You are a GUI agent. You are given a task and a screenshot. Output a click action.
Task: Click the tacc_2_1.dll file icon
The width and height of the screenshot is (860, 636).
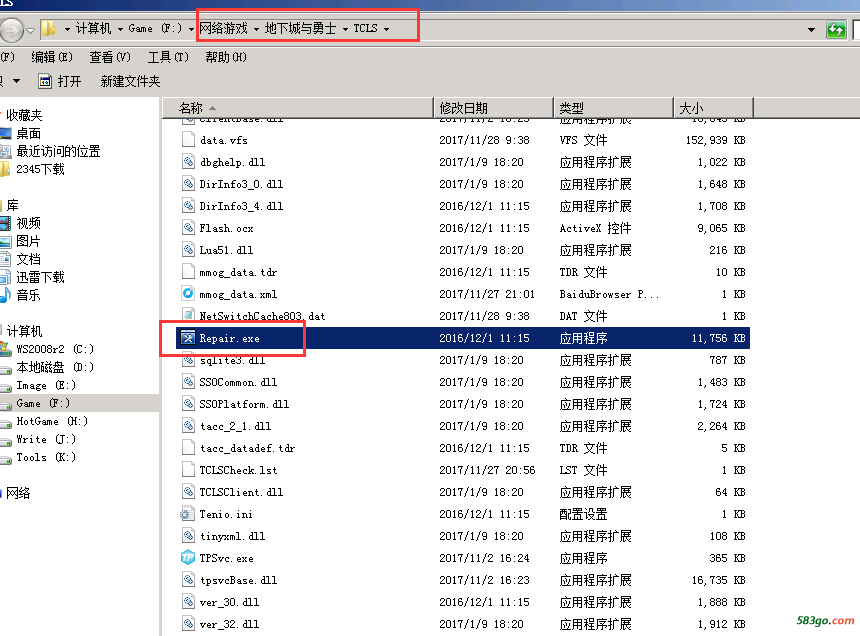188,425
